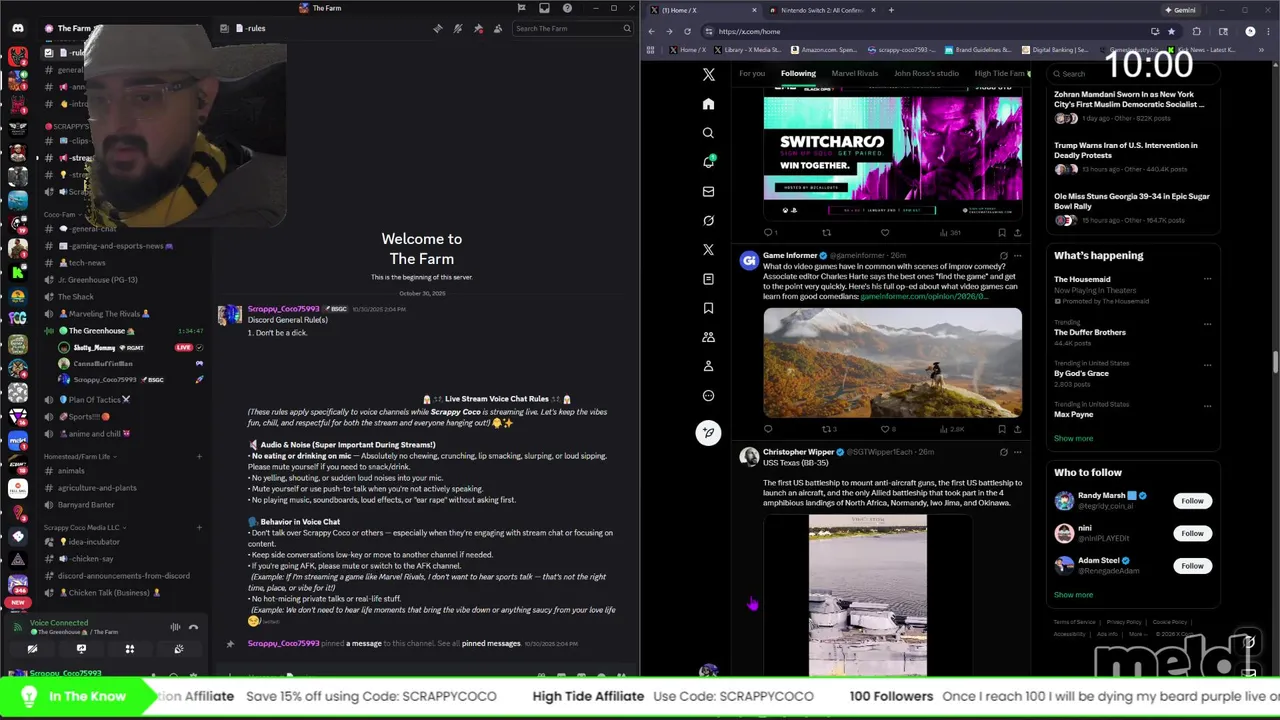Switch to the Following tab
Screen dimensions: 1280x720
tap(798, 73)
